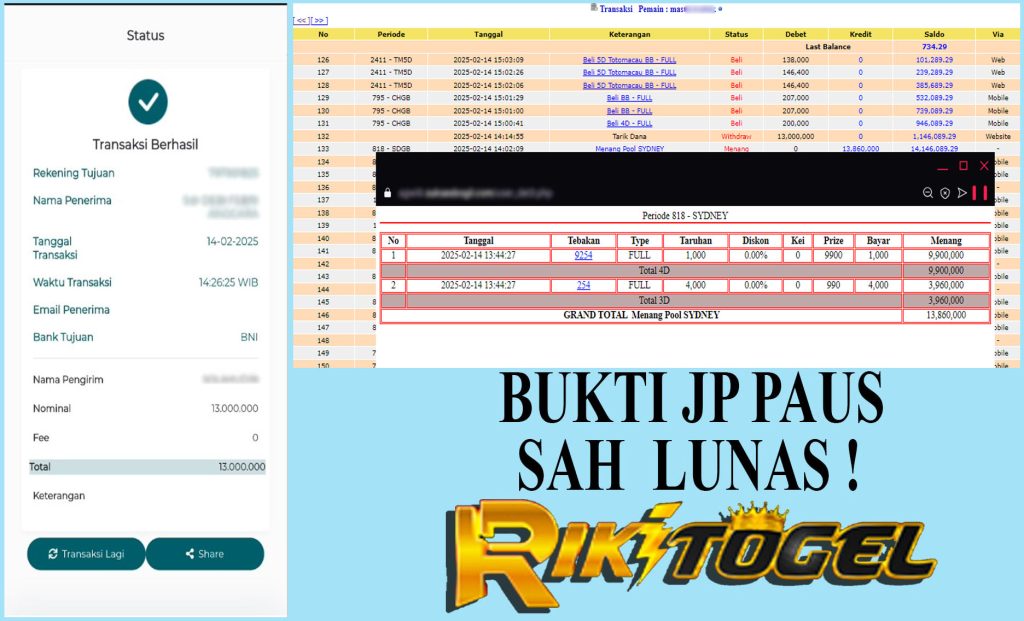
Task: Close the black popup window
Action: click(x=984, y=166)
